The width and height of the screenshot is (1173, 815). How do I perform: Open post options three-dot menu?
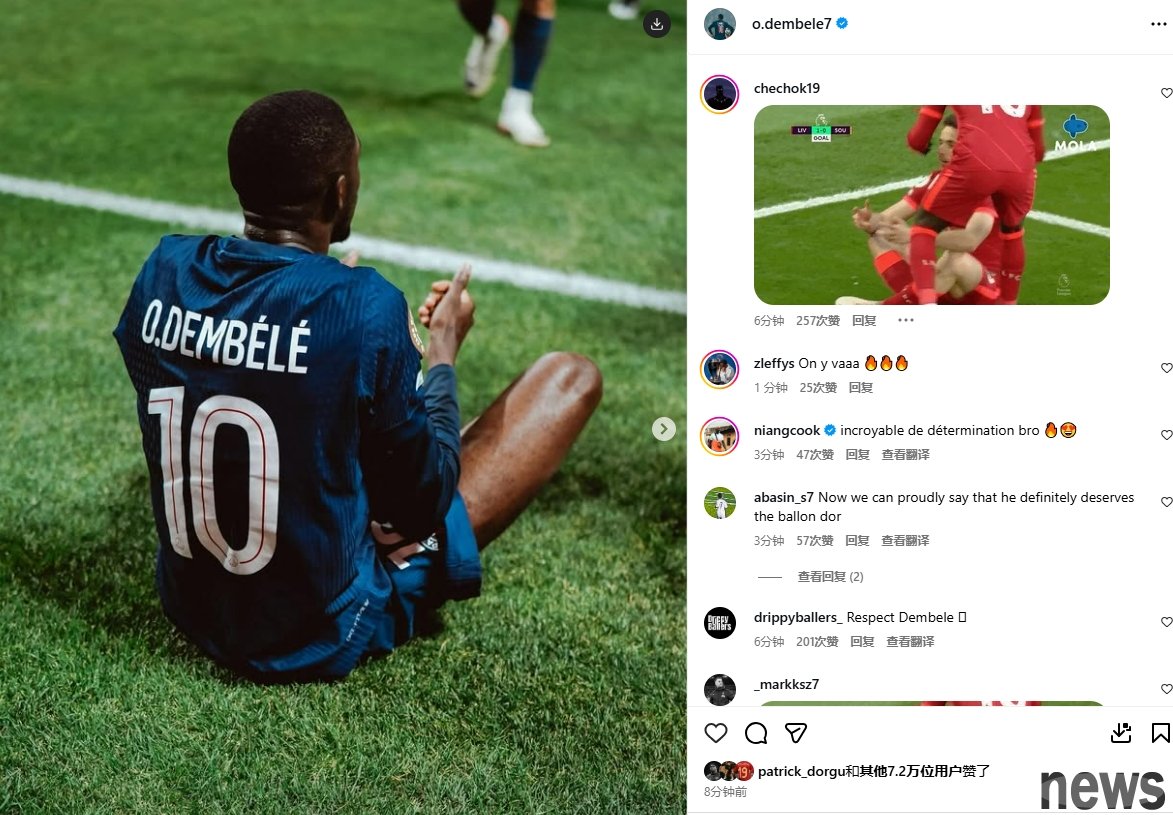tap(1158, 24)
